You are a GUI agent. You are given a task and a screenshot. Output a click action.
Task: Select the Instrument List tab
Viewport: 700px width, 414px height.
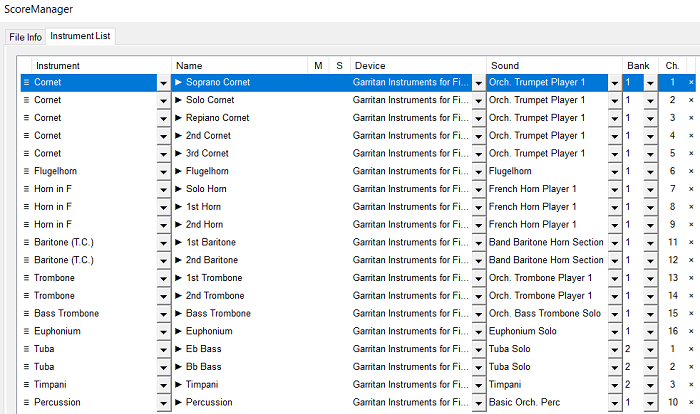[x=81, y=36]
